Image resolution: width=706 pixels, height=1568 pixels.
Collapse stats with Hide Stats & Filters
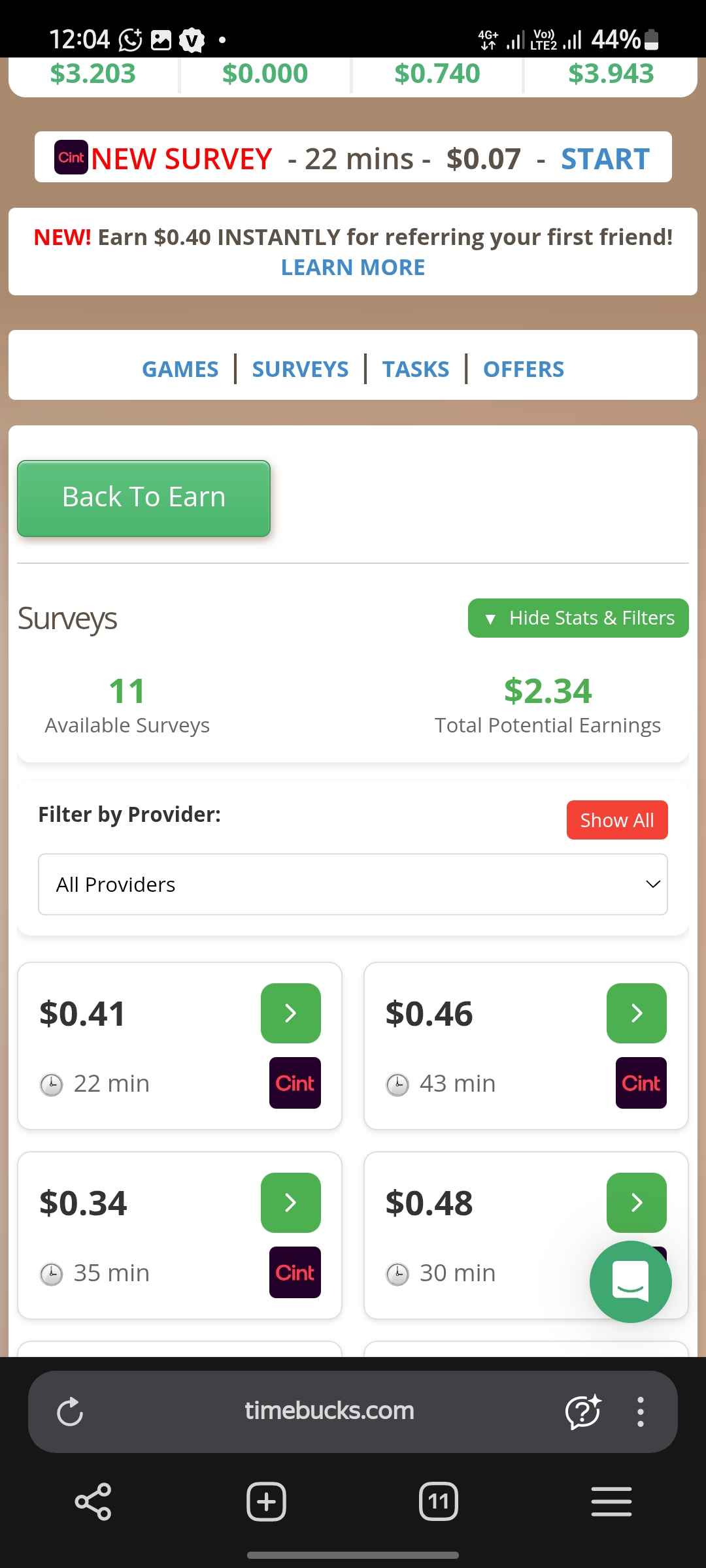coord(578,618)
